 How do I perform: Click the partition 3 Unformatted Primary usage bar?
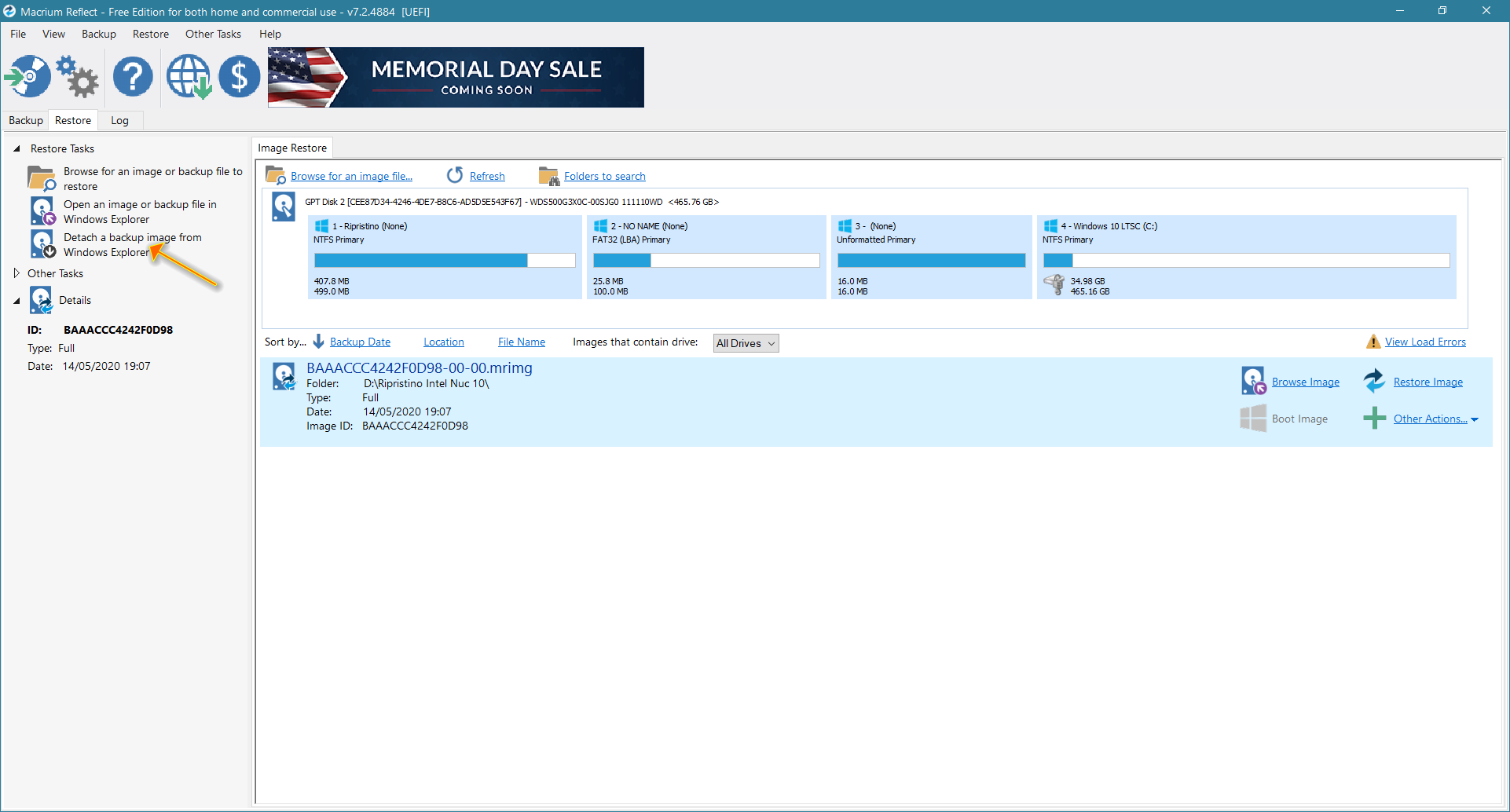[932, 260]
